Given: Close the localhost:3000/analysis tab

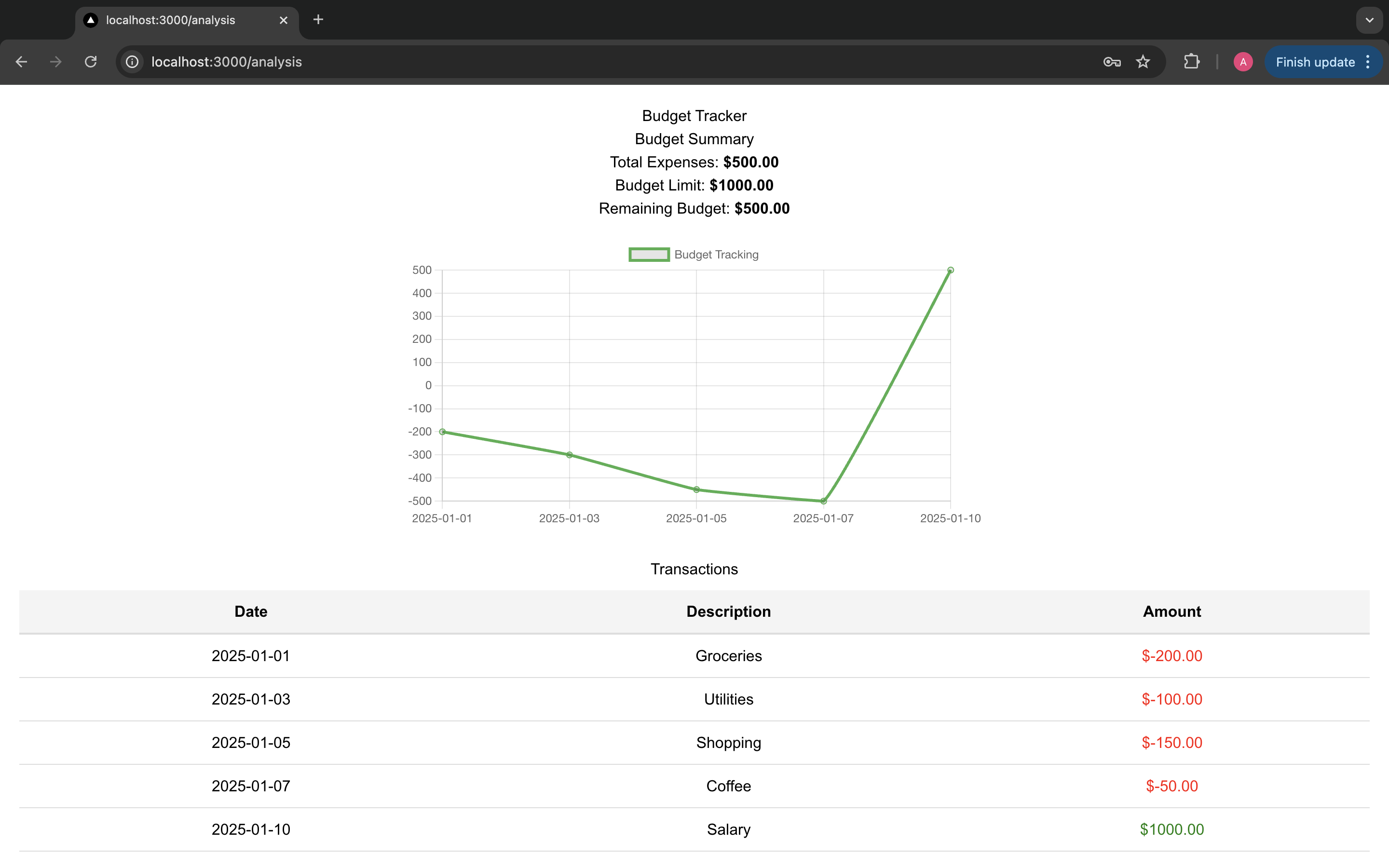Looking at the screenshot, I should click(x=284, y=20).
